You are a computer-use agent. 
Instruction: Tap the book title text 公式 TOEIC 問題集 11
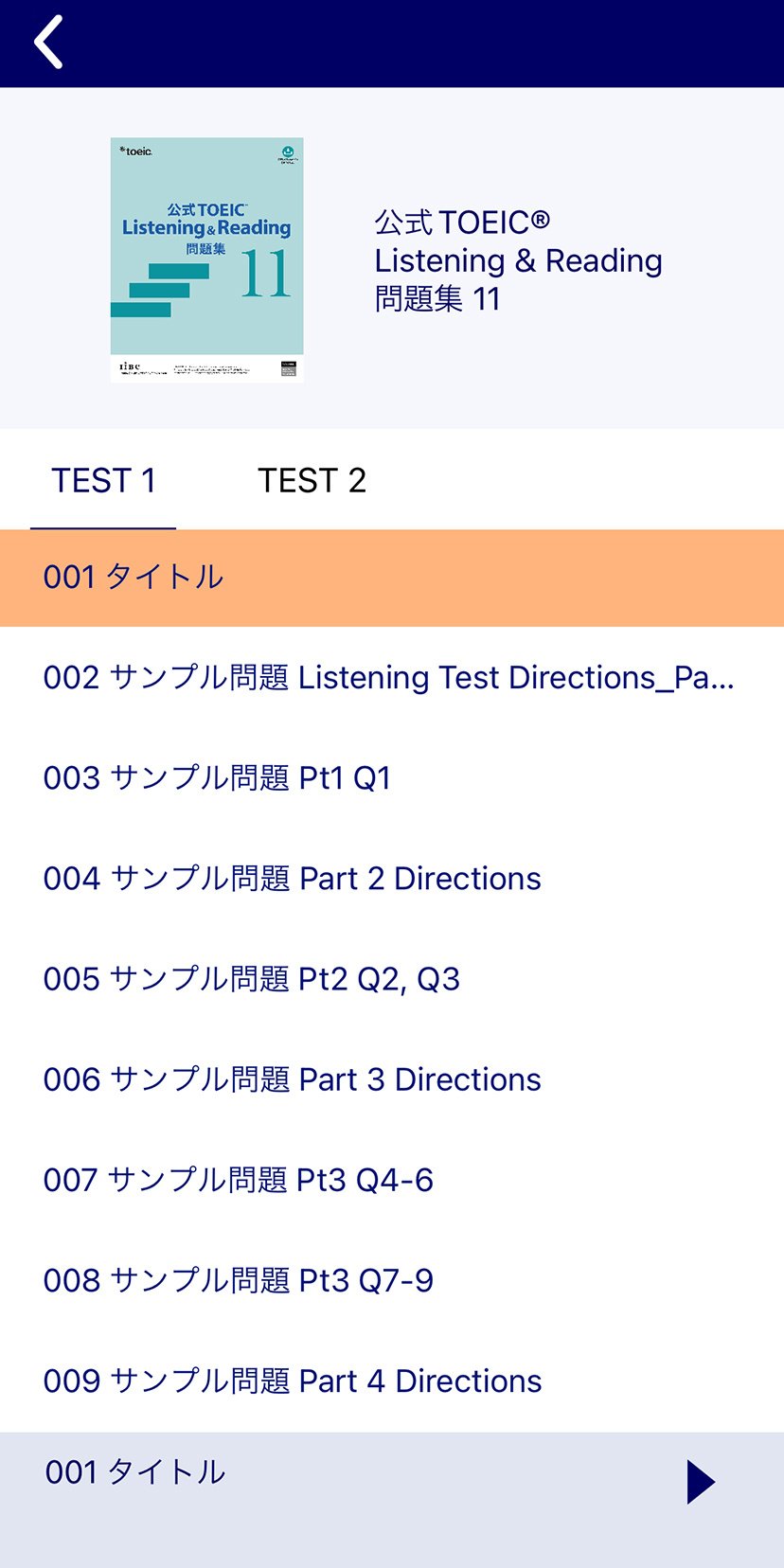point(517,260)
